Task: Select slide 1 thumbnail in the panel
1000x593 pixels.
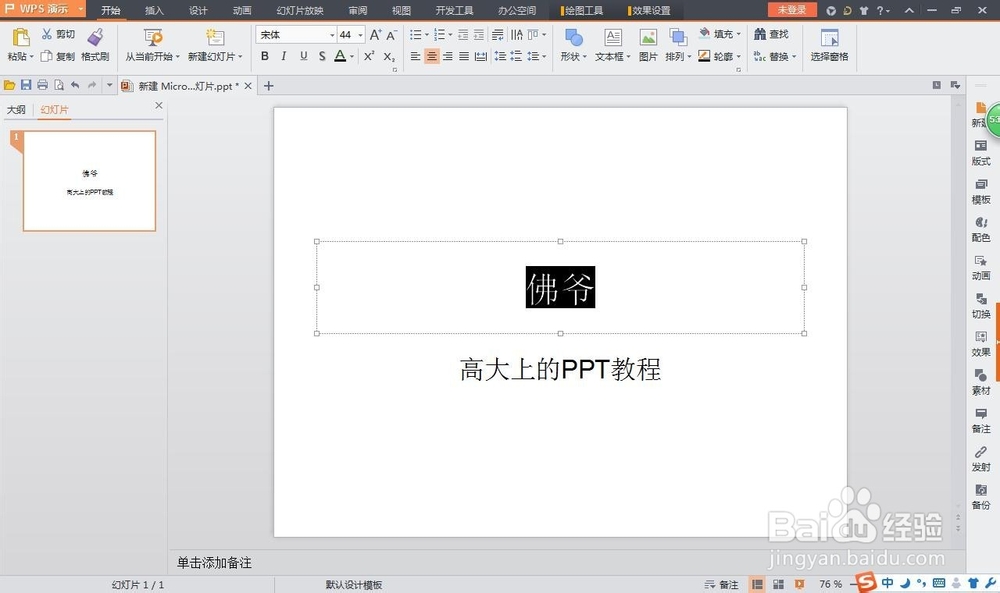Action: coord(88,180)
